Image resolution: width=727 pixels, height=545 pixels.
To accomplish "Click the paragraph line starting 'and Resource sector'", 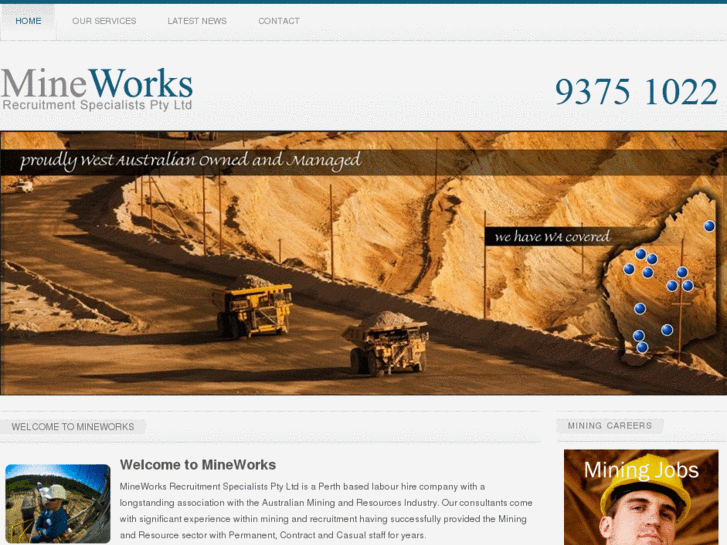I will click(273, 535).
